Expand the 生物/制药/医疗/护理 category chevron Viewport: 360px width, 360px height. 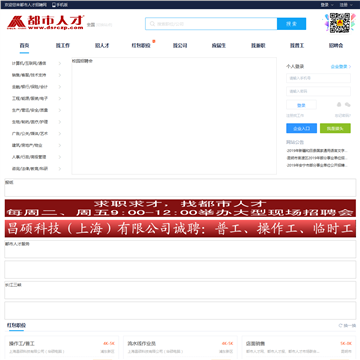click(x=60, y=122)
